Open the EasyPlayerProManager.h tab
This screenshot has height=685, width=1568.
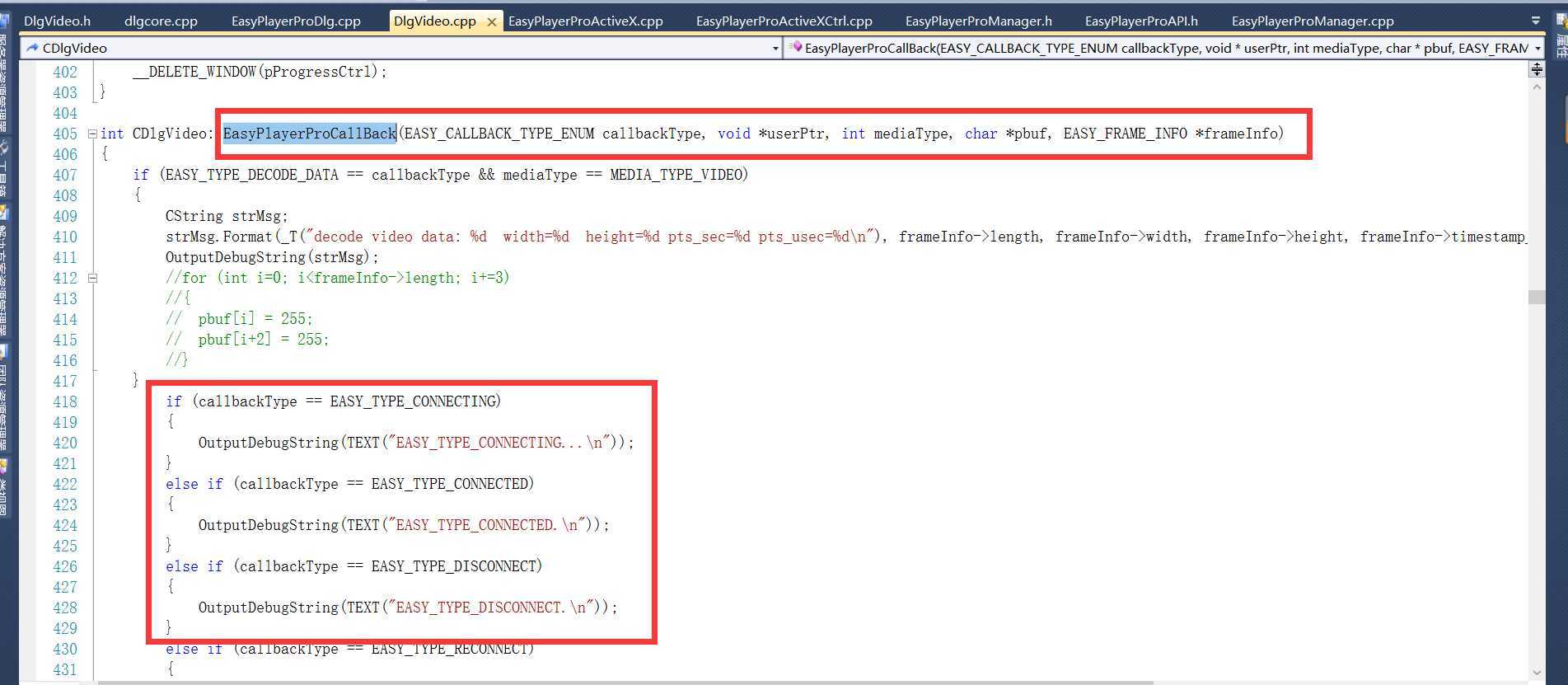pos(978,21)
